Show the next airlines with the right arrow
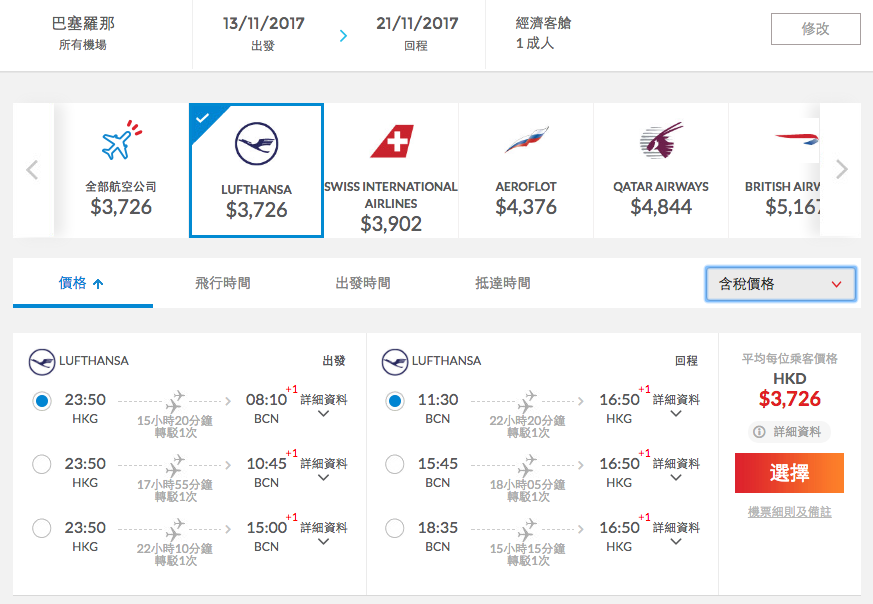 click(841, 169)
